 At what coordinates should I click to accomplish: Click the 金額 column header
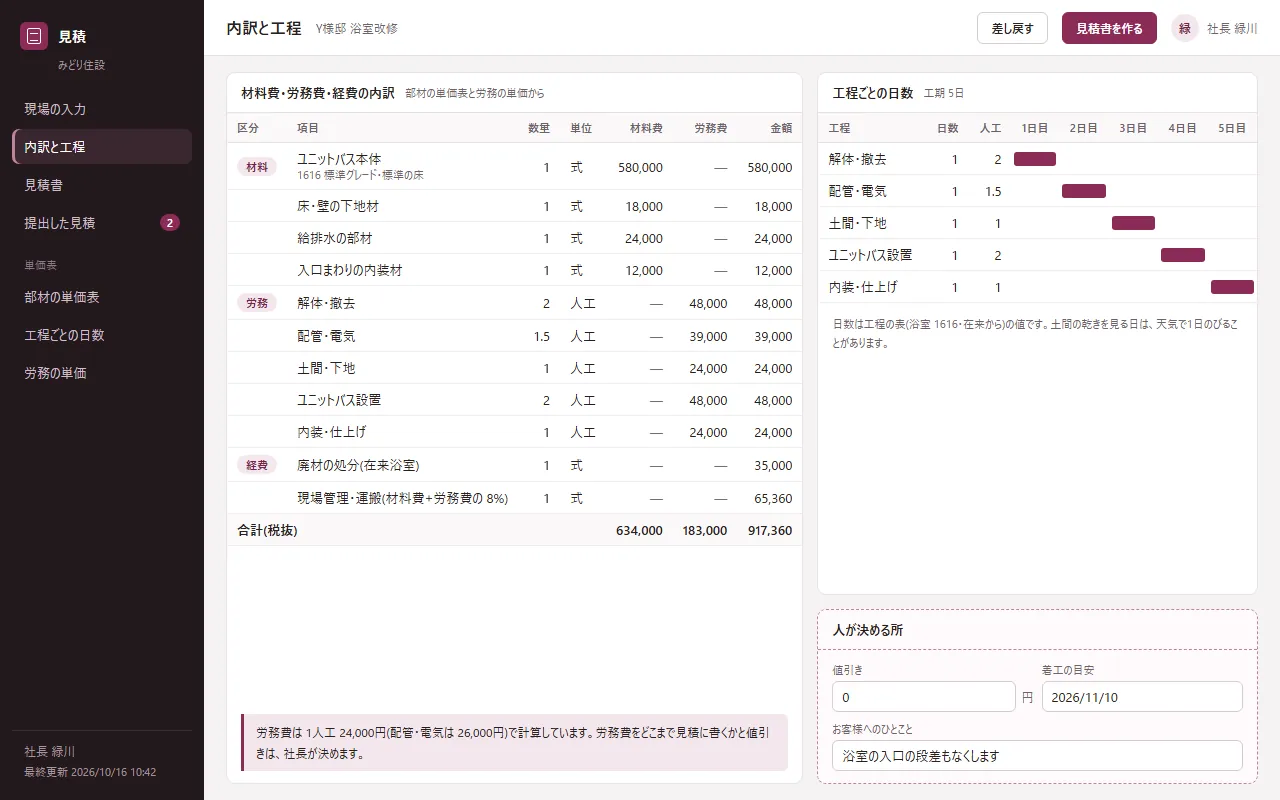[781, 128]
